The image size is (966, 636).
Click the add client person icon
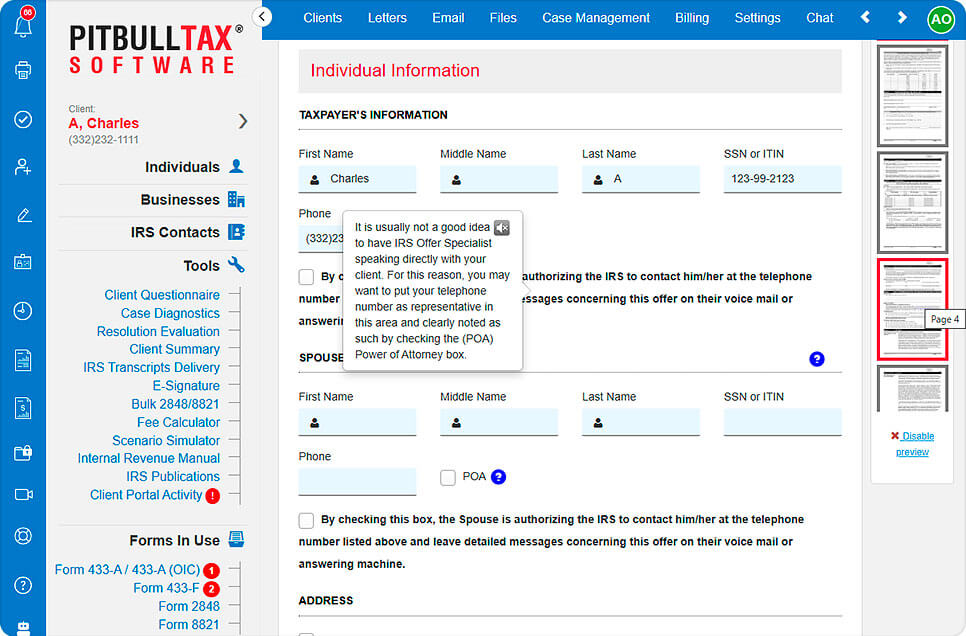(23, 166)
